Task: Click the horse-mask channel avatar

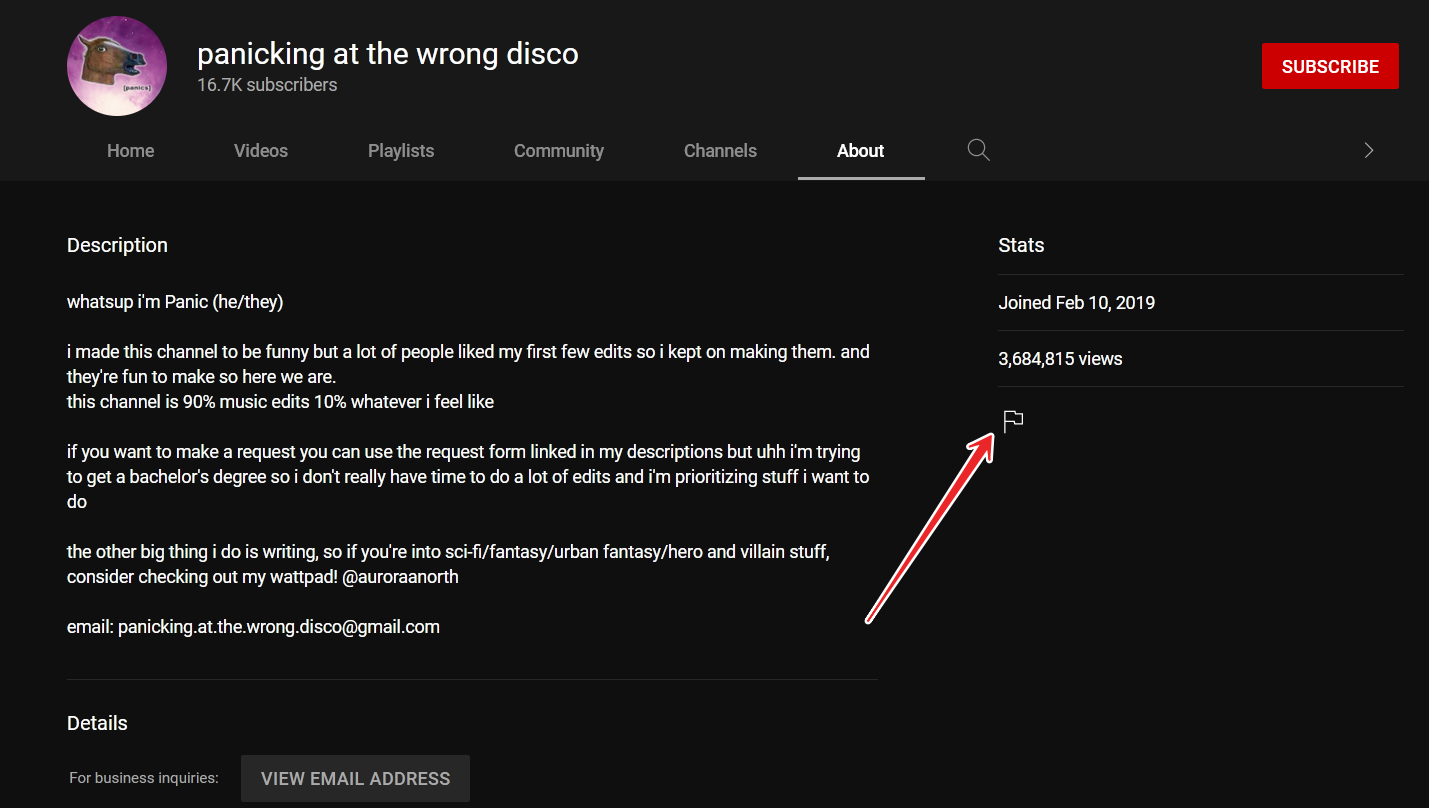Action: click(x=117, y=65)
